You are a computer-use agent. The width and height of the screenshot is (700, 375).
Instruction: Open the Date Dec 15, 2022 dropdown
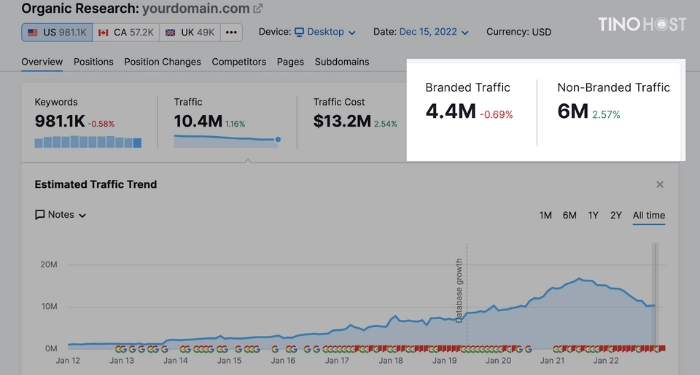click(433, 32)
